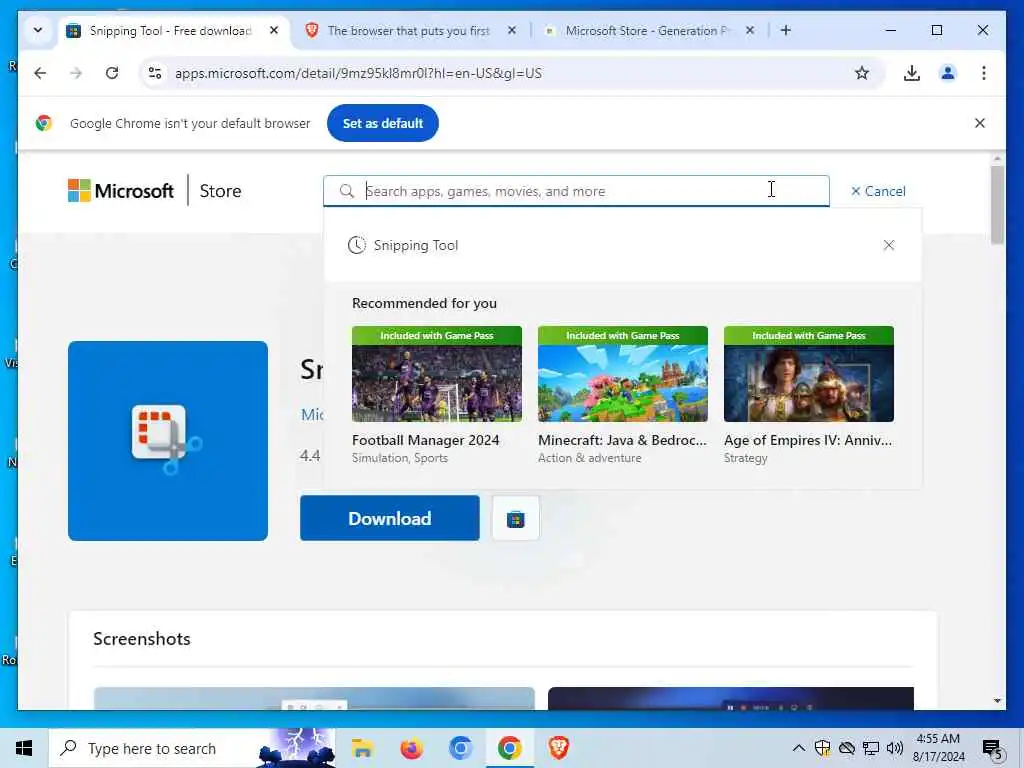Dismiss the default browser notification bar

pos(980,123)
